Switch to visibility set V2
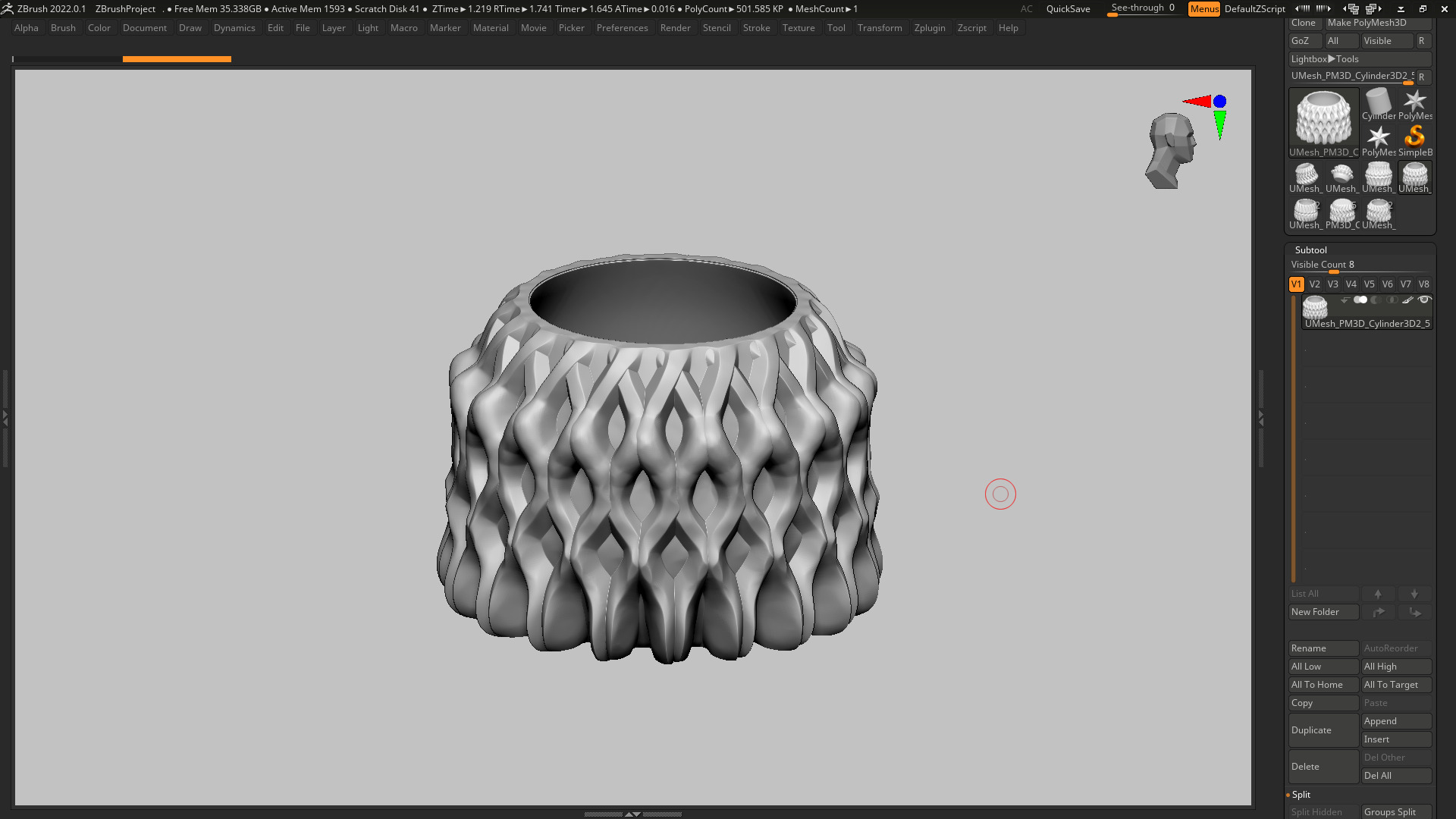Viewport: 1456px width, 819px height. 1314,284
